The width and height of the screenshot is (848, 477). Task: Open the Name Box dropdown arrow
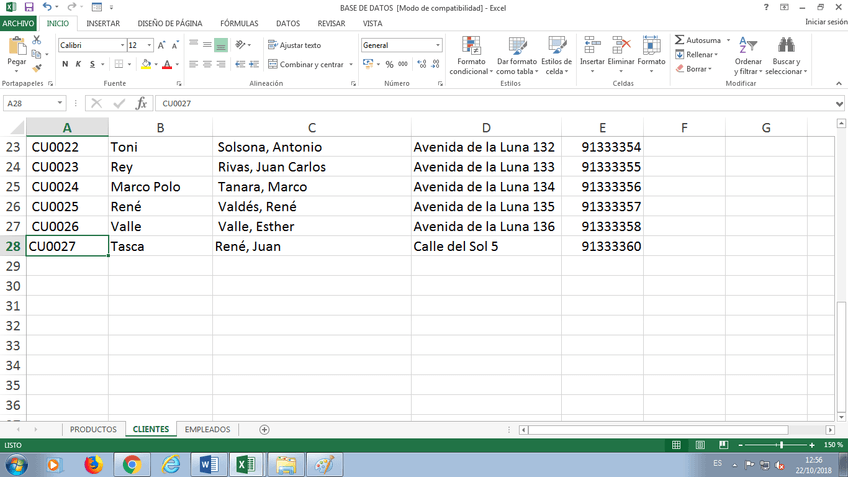(x=61, y=103)
